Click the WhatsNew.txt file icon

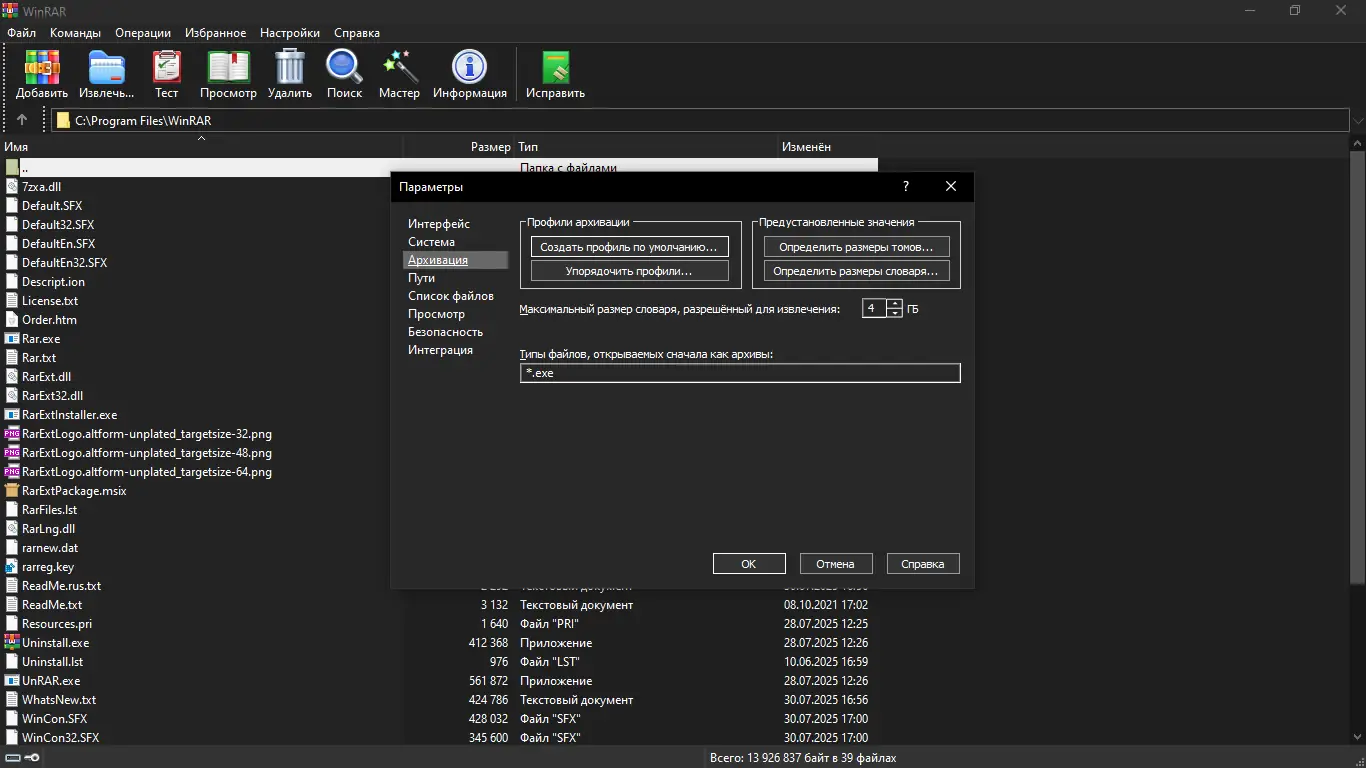coord(12,700)
